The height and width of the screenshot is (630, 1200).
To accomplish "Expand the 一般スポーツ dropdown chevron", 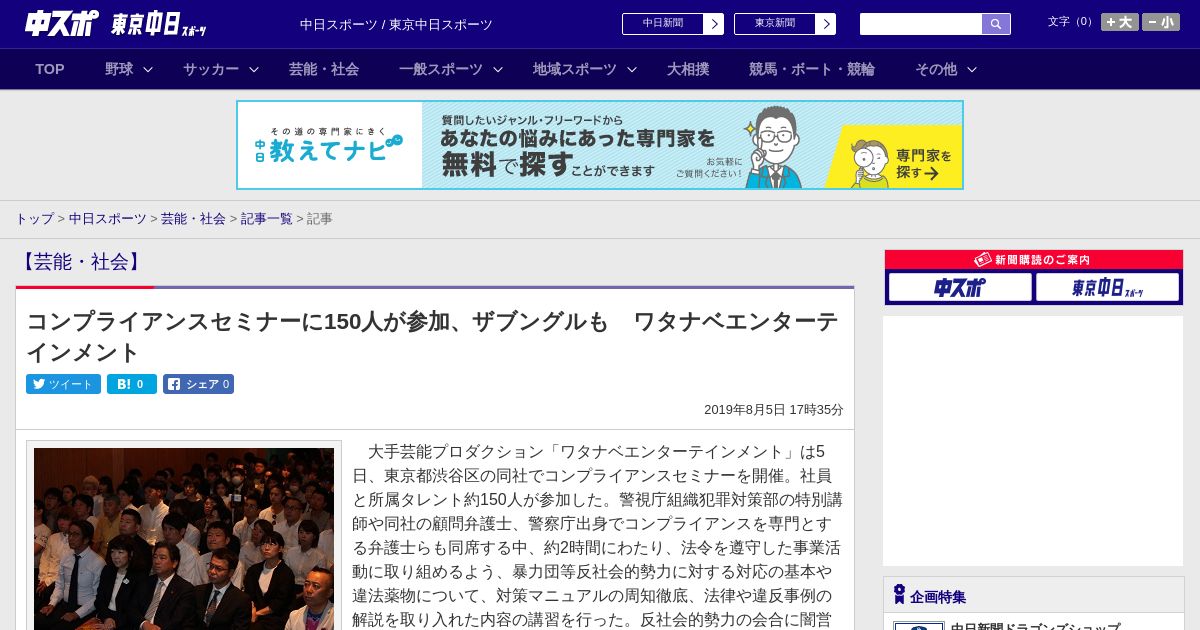I will click(498, 70).
